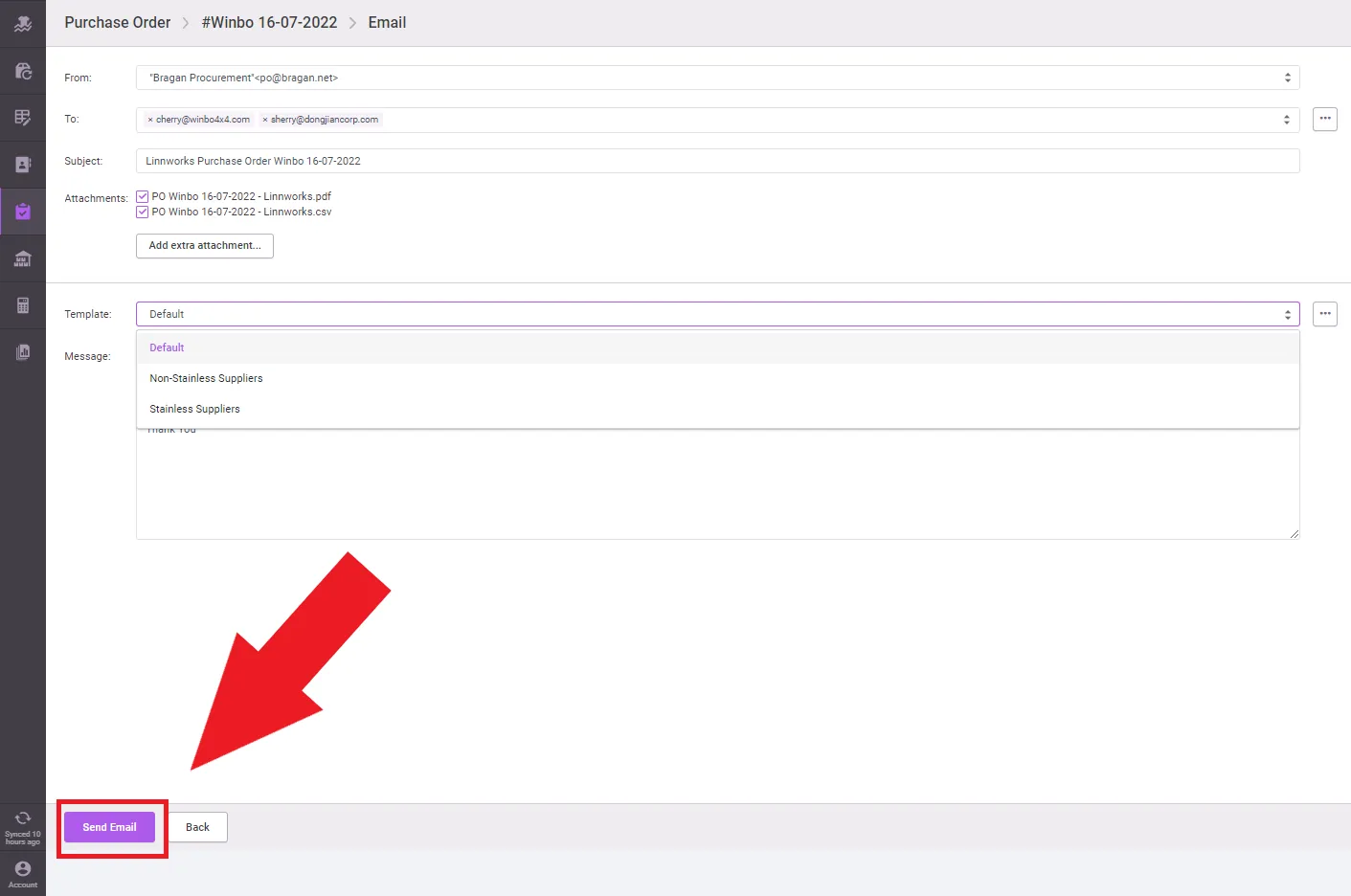This screenshot has width=1351, height=896.
Task: Go to Purchase Order breadcrumb
Action: [118, 22]
